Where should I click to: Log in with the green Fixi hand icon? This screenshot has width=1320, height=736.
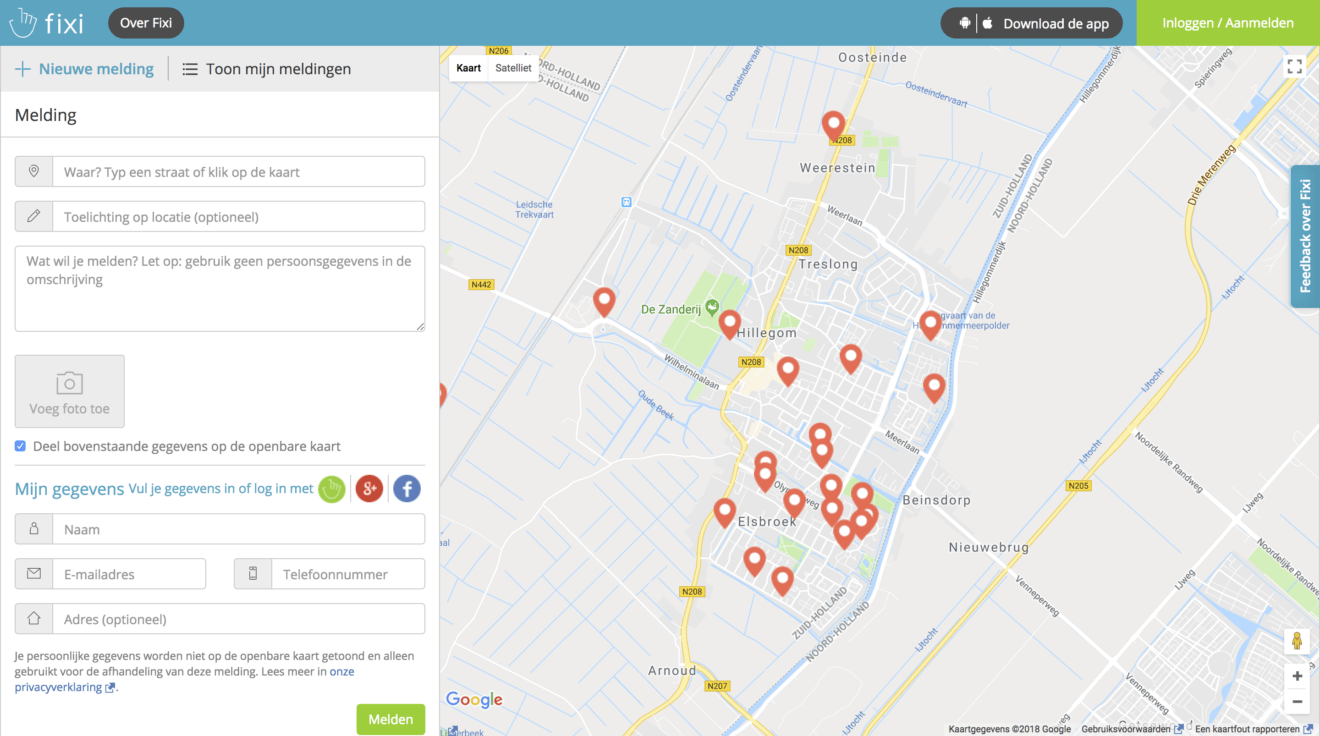point(331,489)
